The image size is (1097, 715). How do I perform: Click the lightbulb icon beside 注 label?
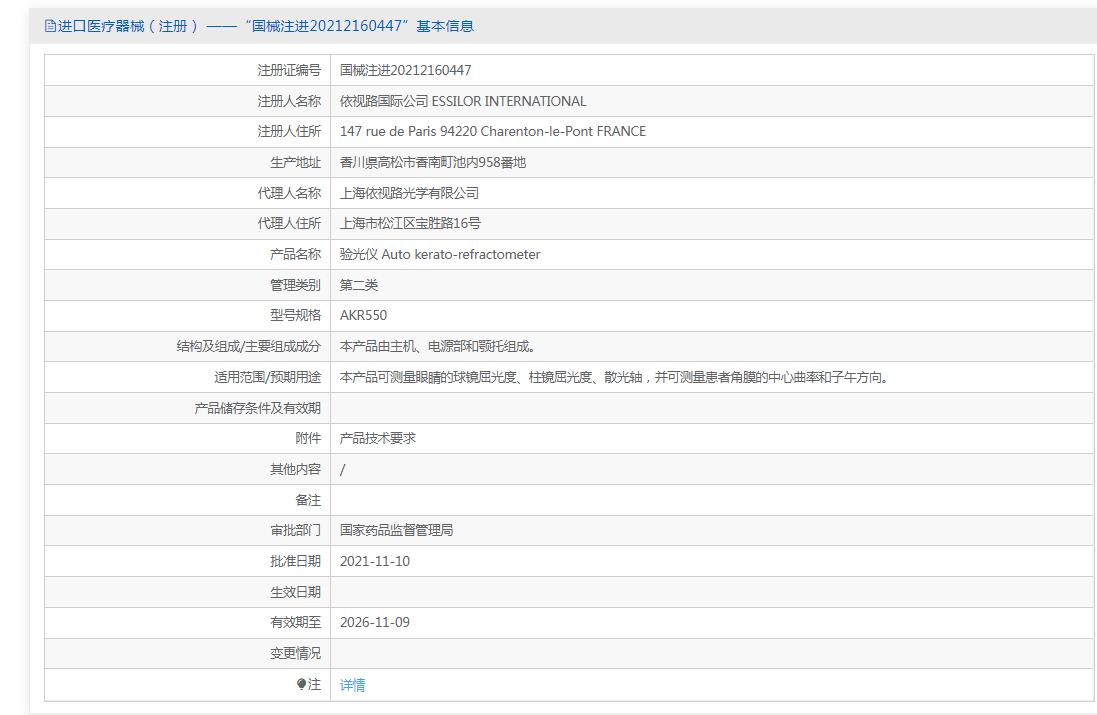coord(301,684)
